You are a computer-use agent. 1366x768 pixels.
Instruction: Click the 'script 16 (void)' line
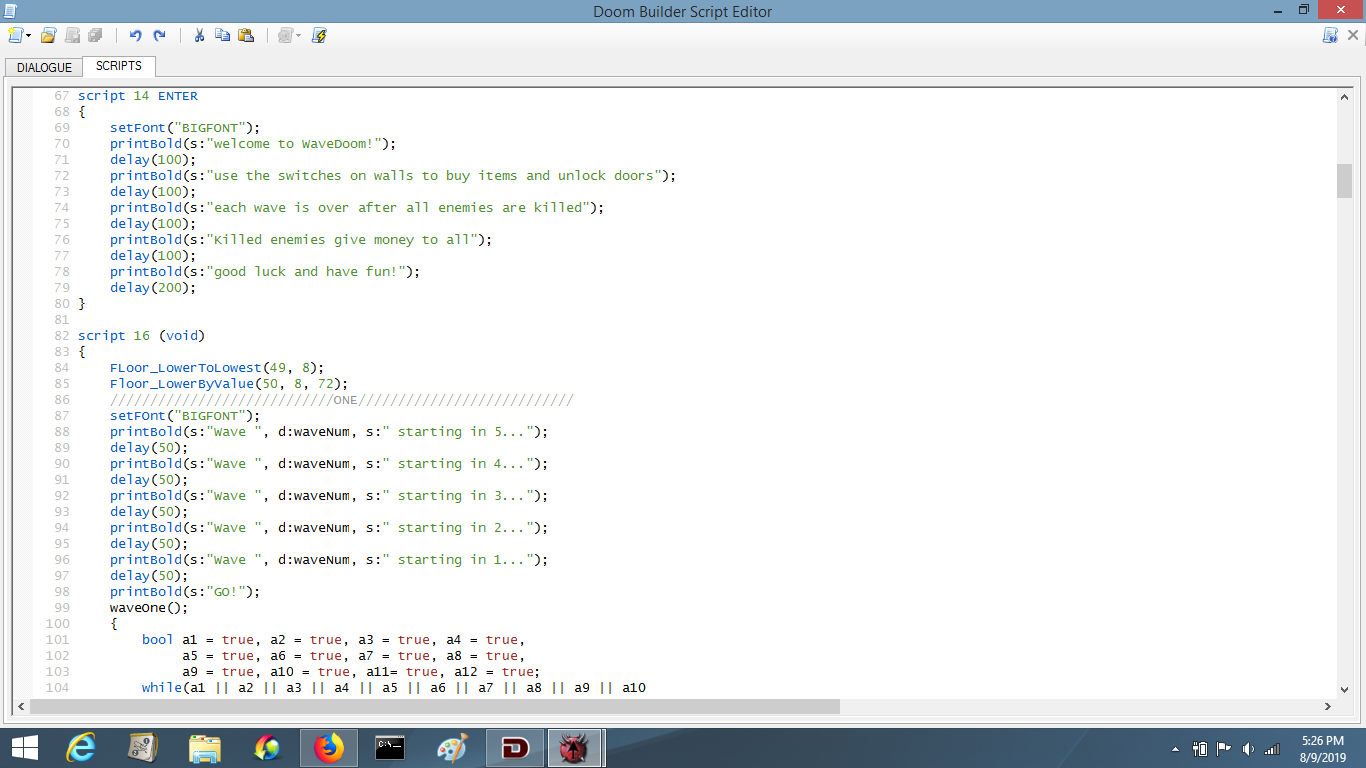pyautogui.click(x=142, y=336)
